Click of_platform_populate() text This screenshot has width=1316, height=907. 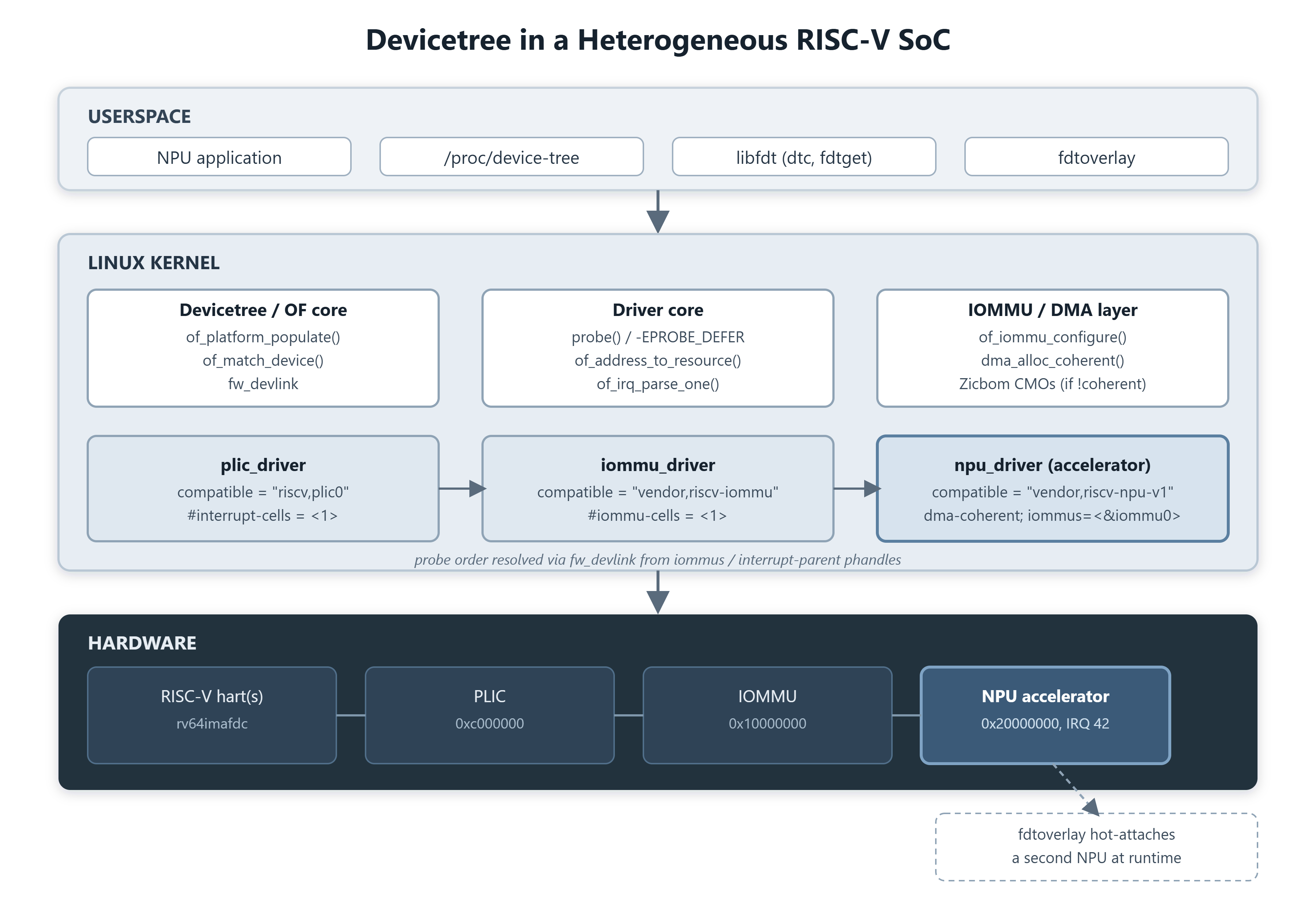coord(263,337)
